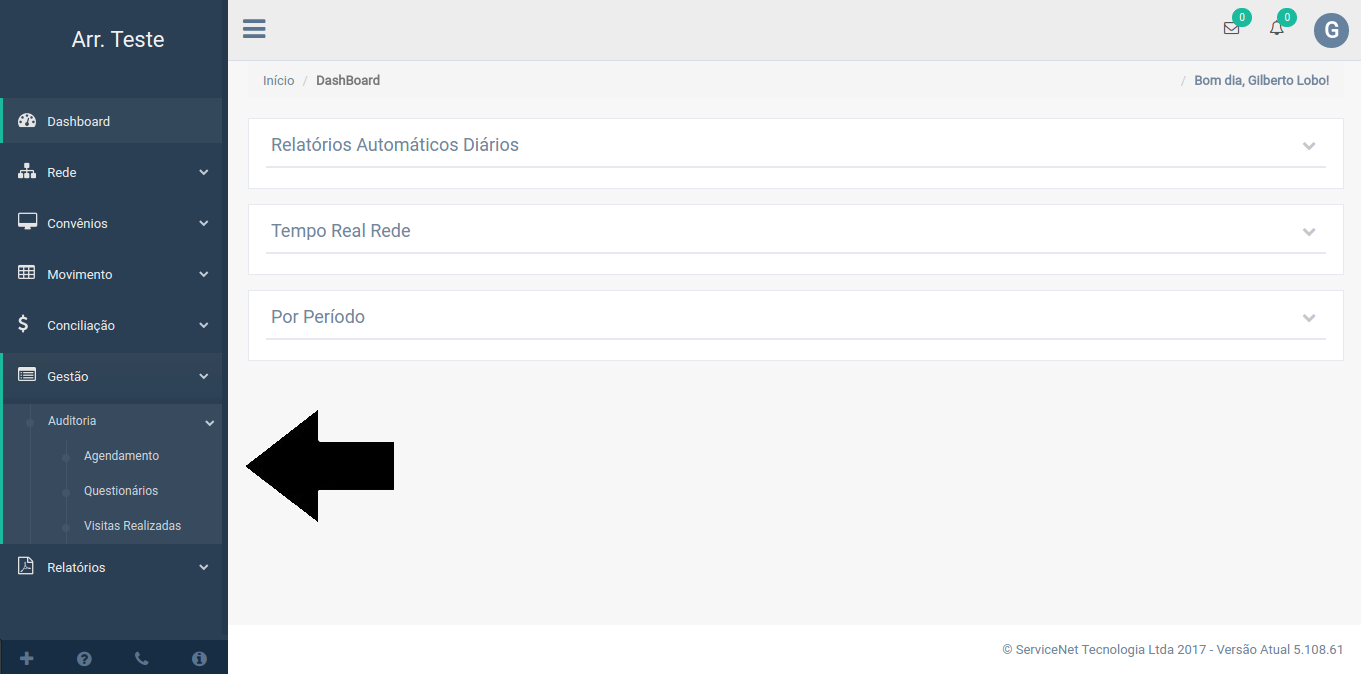1361x674 pixels.
Task: Open the Dashboard menu item
Action: tap(79, 121)
